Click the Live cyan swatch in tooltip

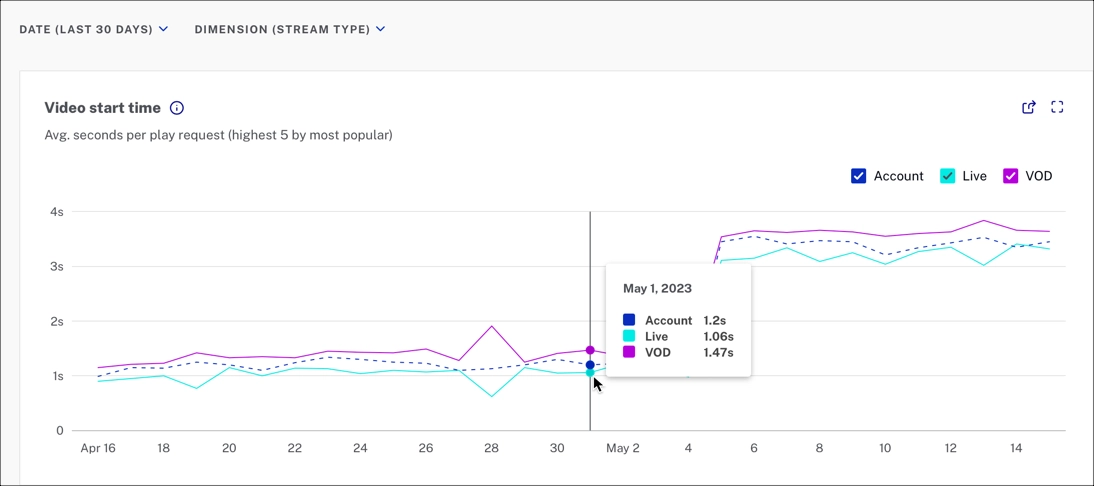pyautogui.click(x=629, y=336)
